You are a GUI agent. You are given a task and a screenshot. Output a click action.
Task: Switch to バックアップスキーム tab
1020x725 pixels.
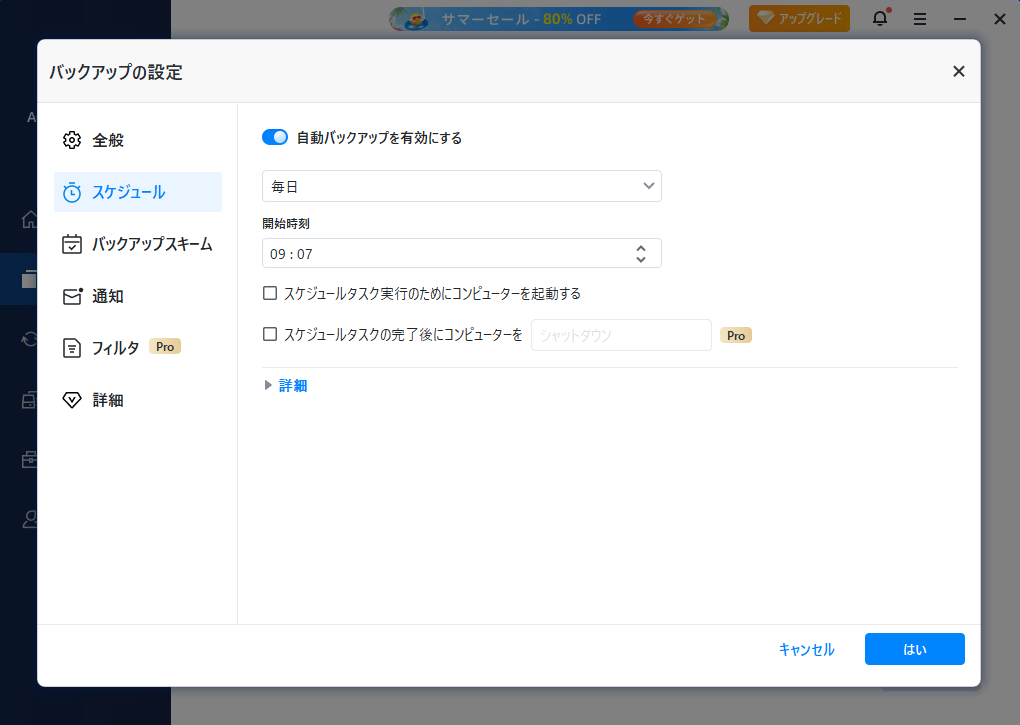click(x=138, y=244)
